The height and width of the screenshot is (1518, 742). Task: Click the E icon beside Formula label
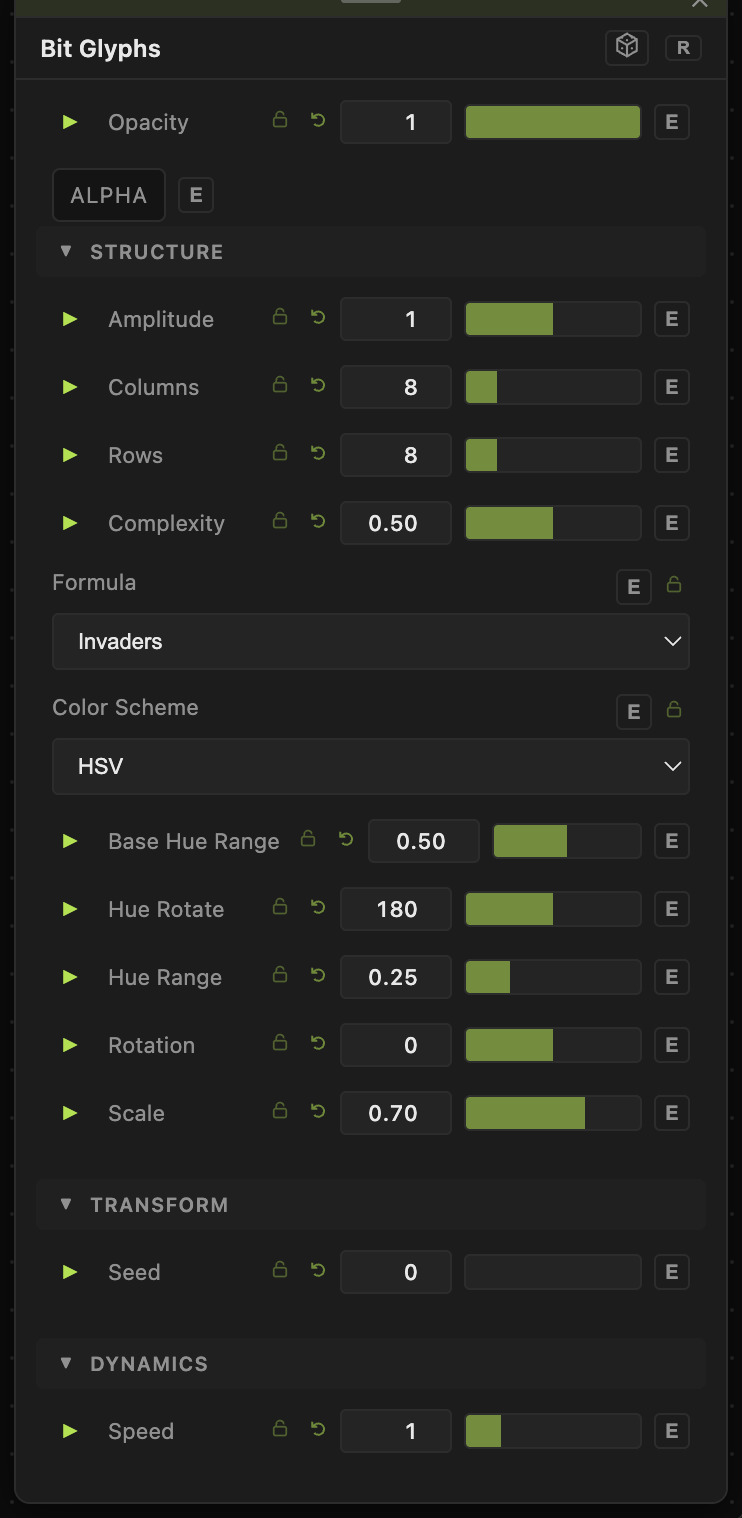(x=633, y=587)
